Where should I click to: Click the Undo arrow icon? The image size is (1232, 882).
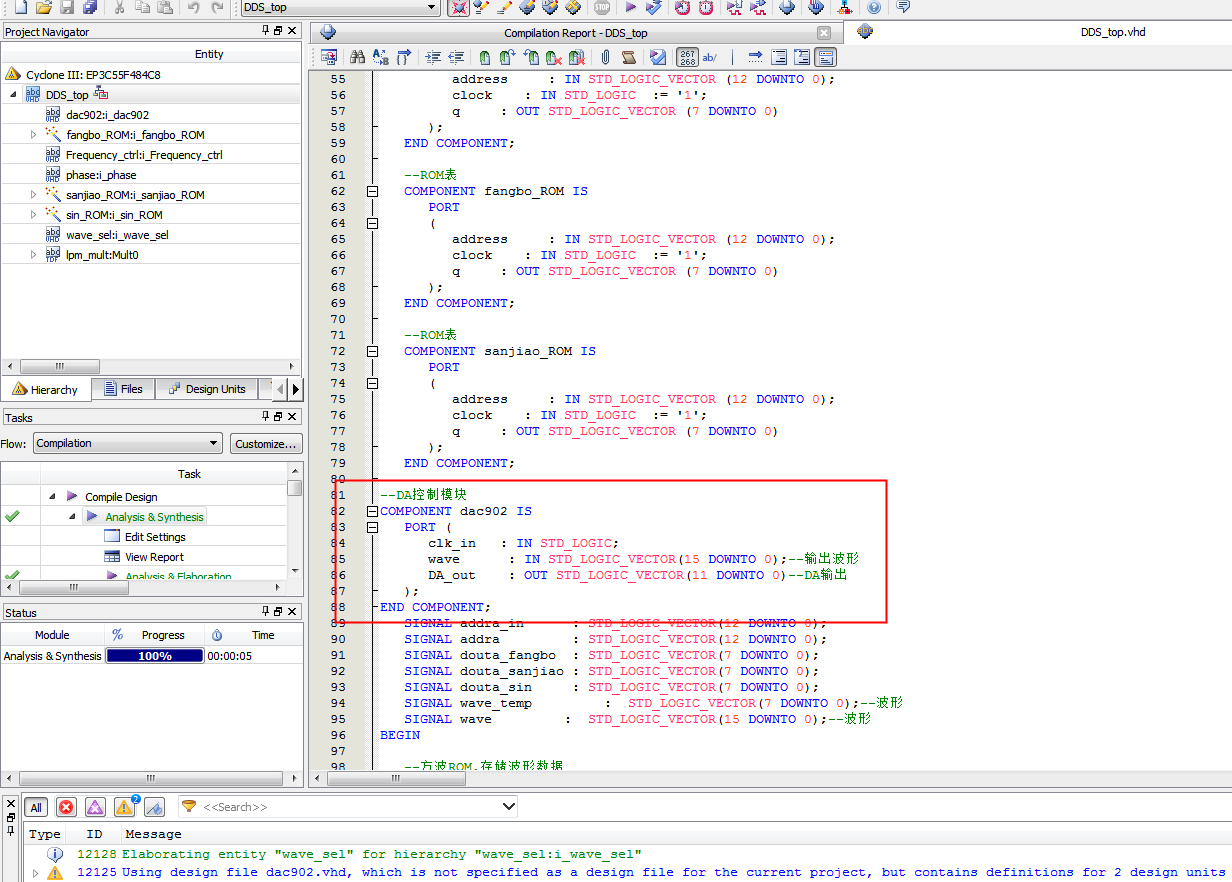point(194,7)
